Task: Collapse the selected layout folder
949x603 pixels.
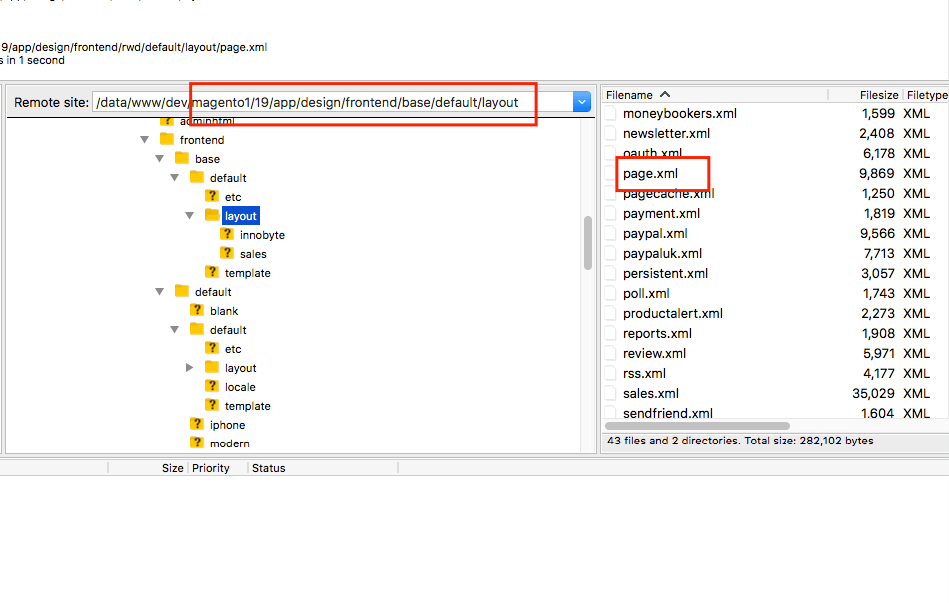Action: (190, 216)
